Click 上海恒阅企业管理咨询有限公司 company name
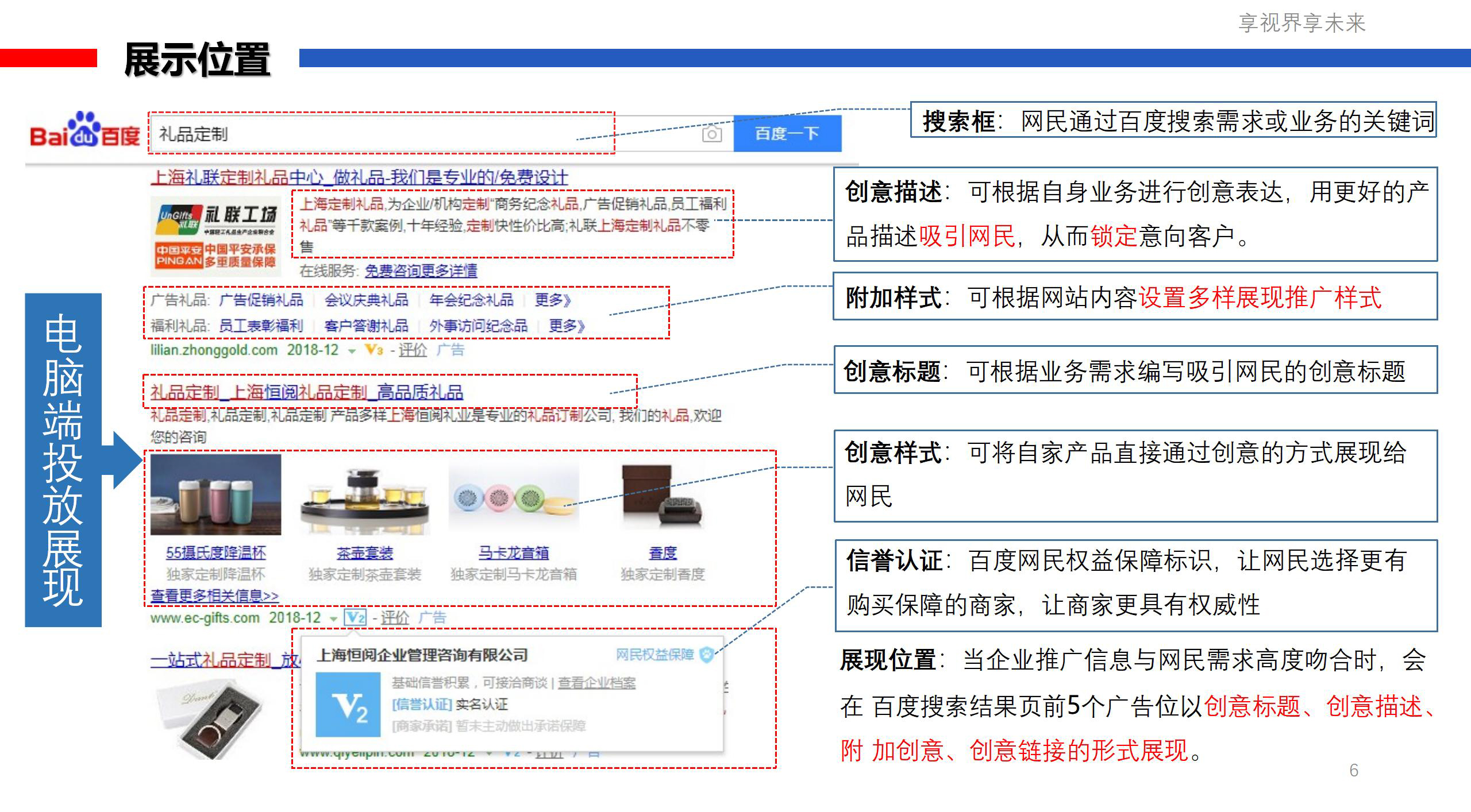This screenshot has height=812, width=1471. pos(422,655)
